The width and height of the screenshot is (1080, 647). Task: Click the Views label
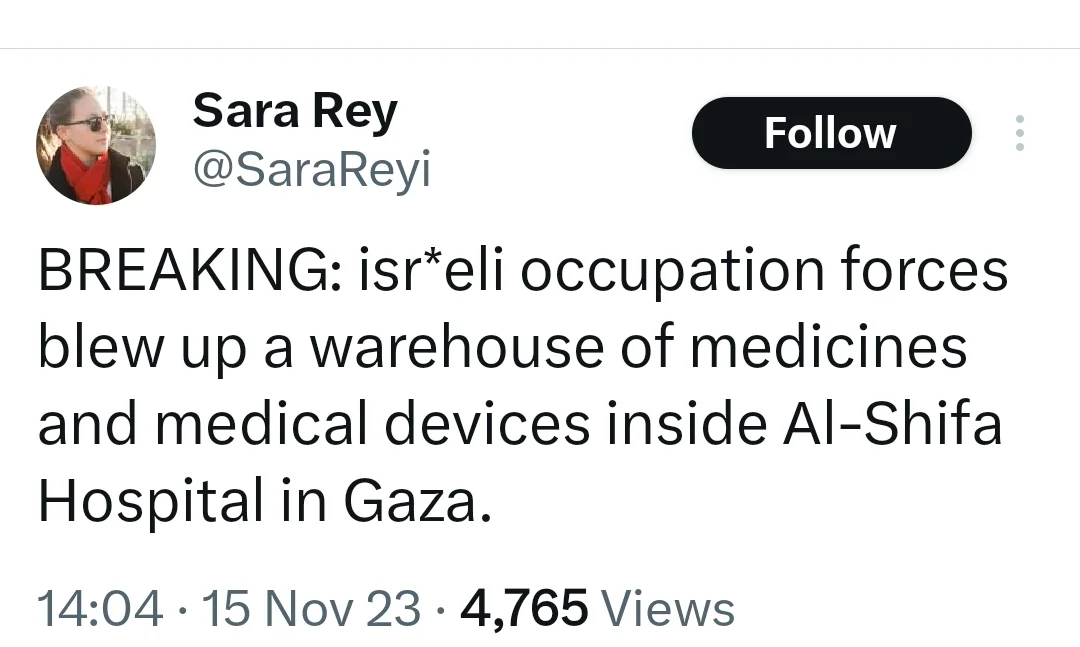pos(668,609)
